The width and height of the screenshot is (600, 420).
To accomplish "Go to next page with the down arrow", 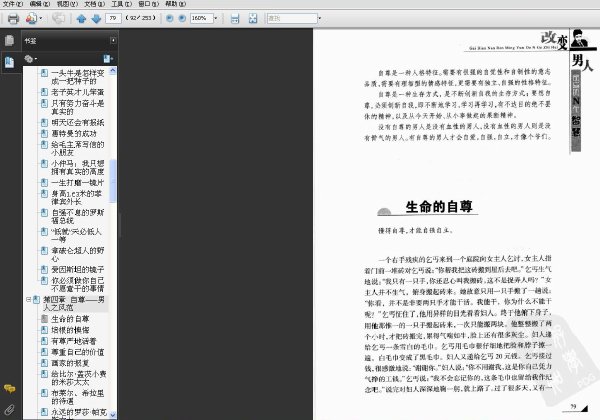I will point(96,18).
